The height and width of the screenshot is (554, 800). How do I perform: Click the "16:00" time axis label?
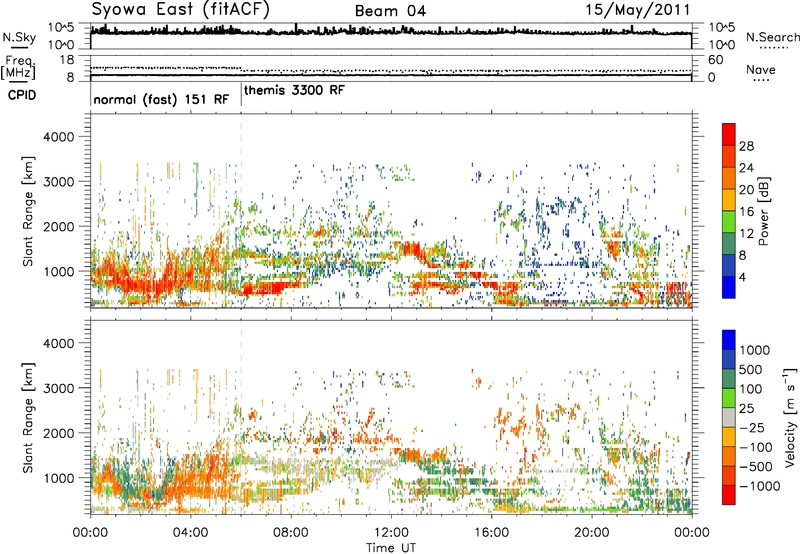tap(491, 533)
